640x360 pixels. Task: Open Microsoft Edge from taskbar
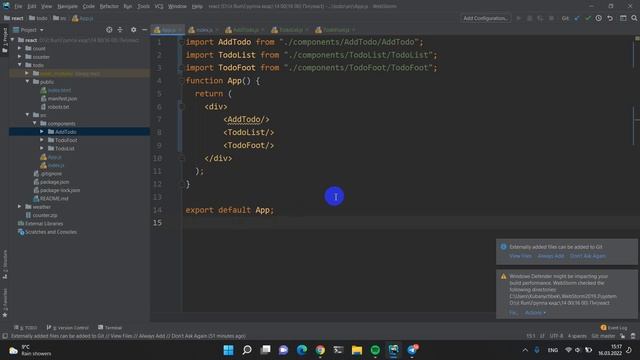coord(302,350)
